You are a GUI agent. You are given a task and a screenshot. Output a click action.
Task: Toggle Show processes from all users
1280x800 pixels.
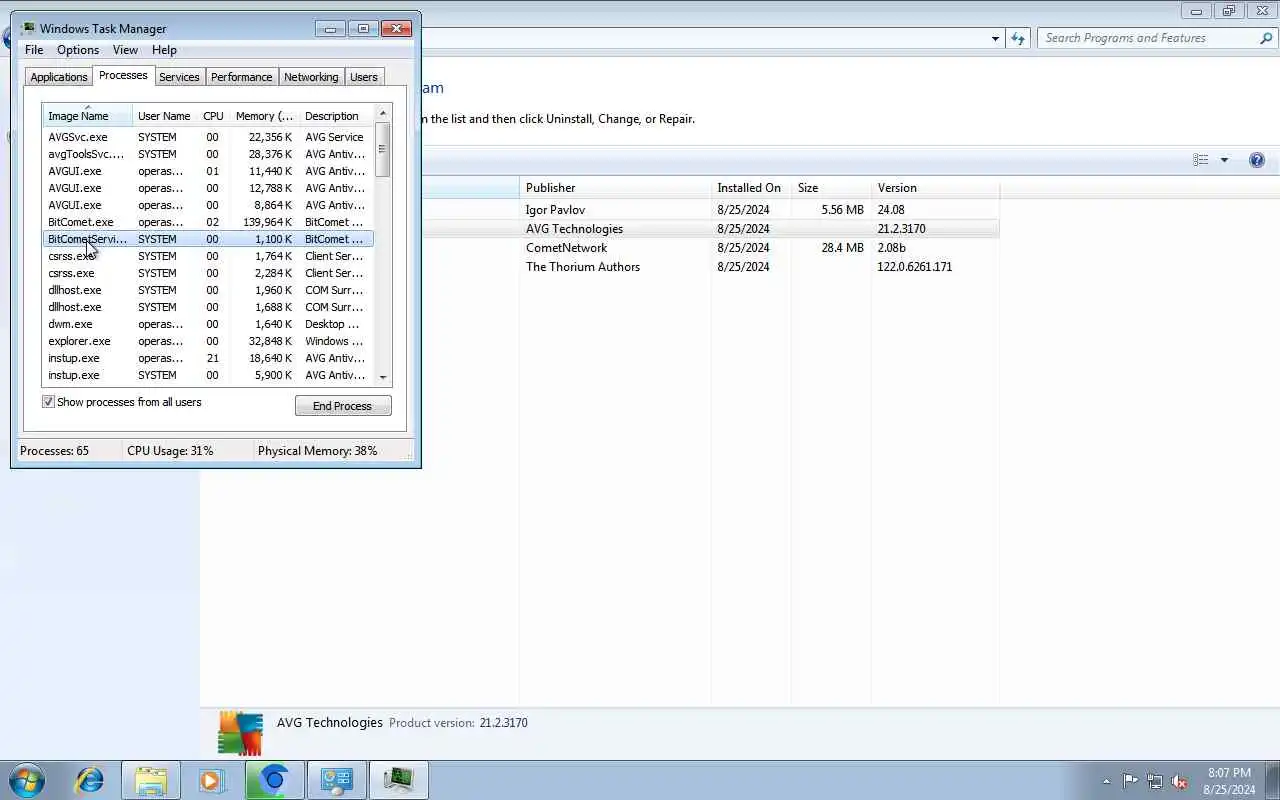click(48, 402)
